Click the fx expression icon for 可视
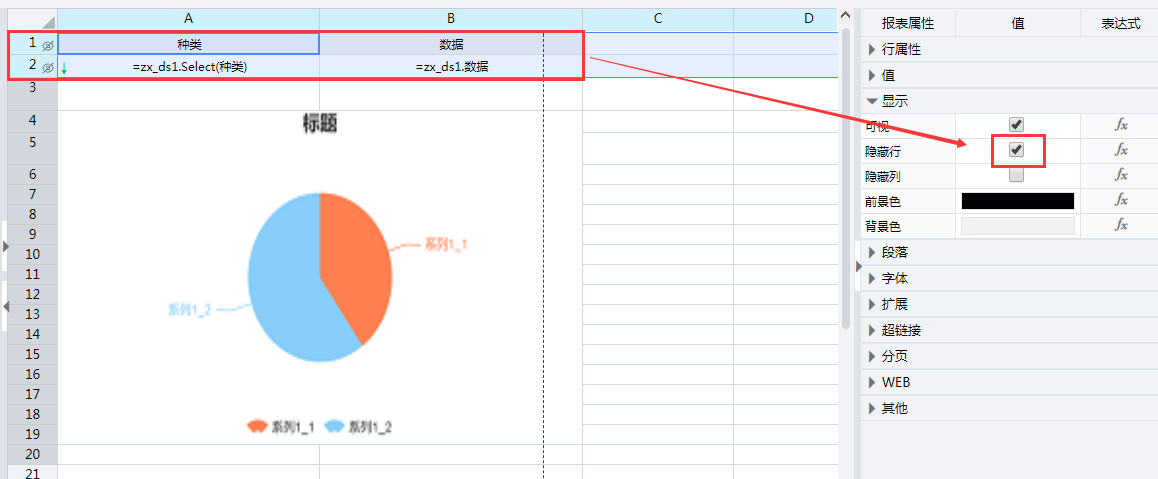1158x479 pixels. [1120, 125]
